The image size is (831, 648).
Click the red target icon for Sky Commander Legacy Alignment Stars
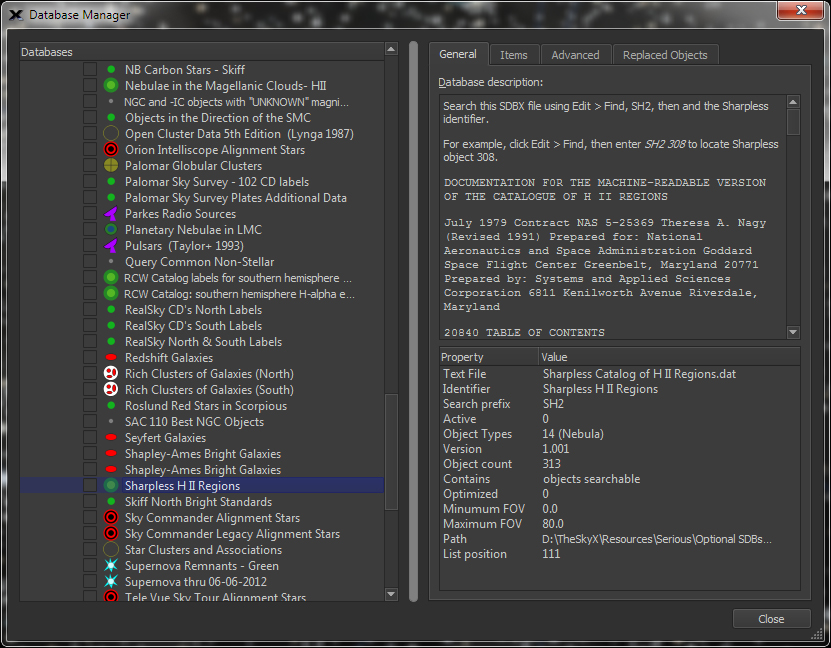coord(111,534)
